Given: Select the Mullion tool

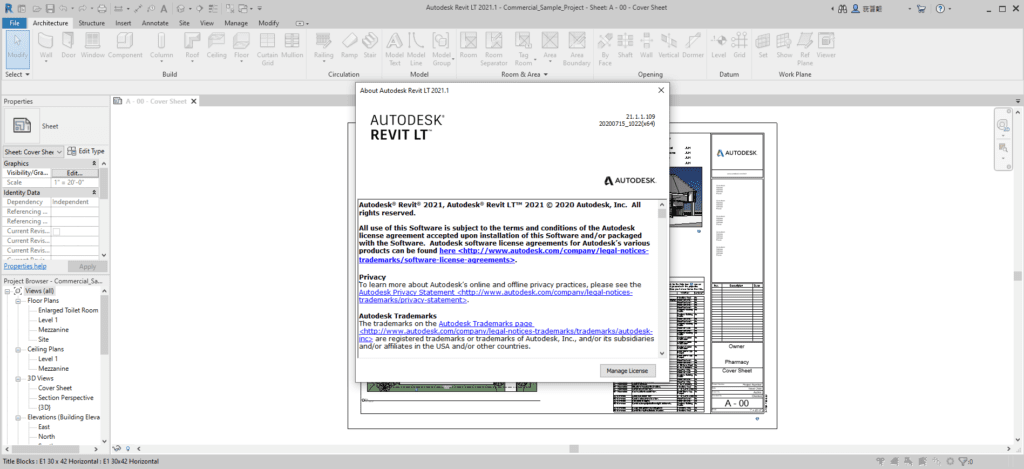Looking at the screenshot, I should pyautogui.click(x=292, y=46).
